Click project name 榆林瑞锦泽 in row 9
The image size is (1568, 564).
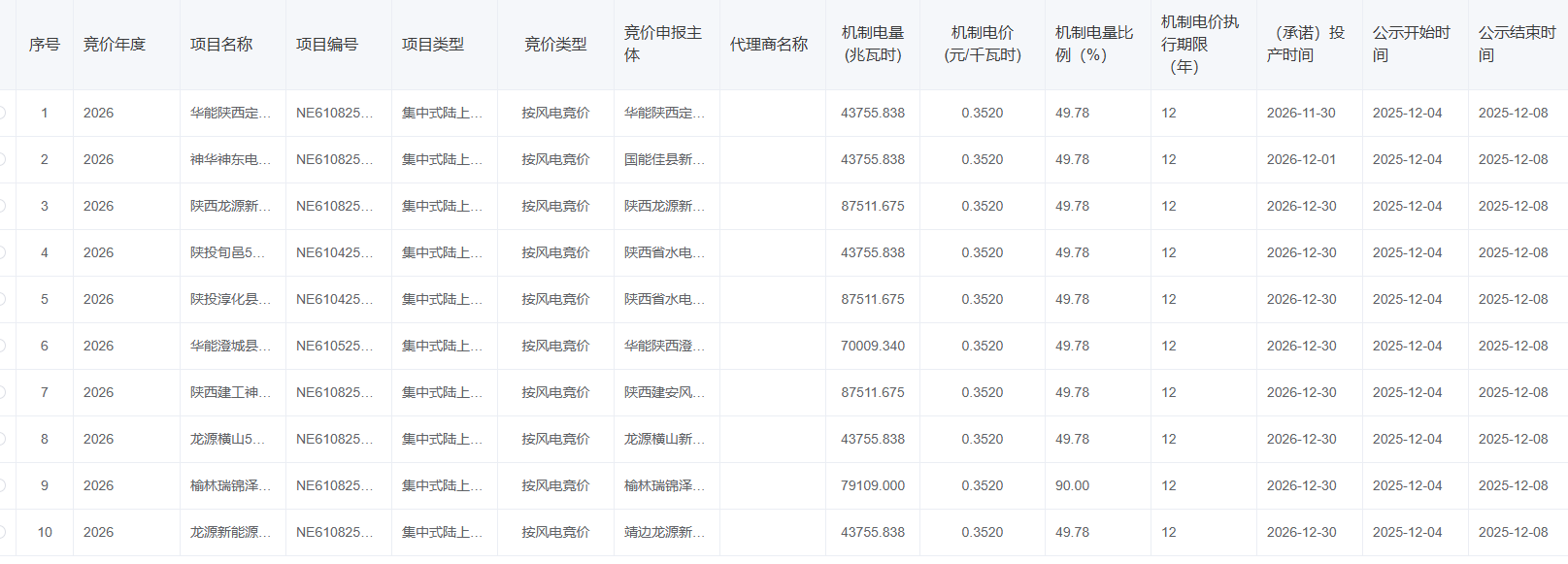[x=230, y=485]
